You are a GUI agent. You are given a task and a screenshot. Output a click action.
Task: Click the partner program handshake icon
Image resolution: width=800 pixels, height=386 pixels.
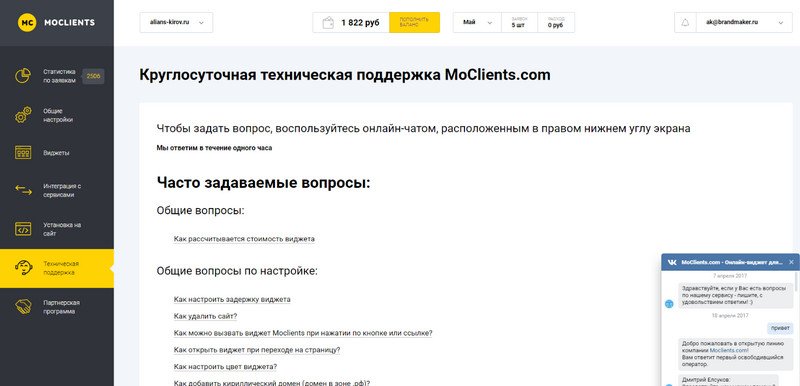tap(23, 306)
